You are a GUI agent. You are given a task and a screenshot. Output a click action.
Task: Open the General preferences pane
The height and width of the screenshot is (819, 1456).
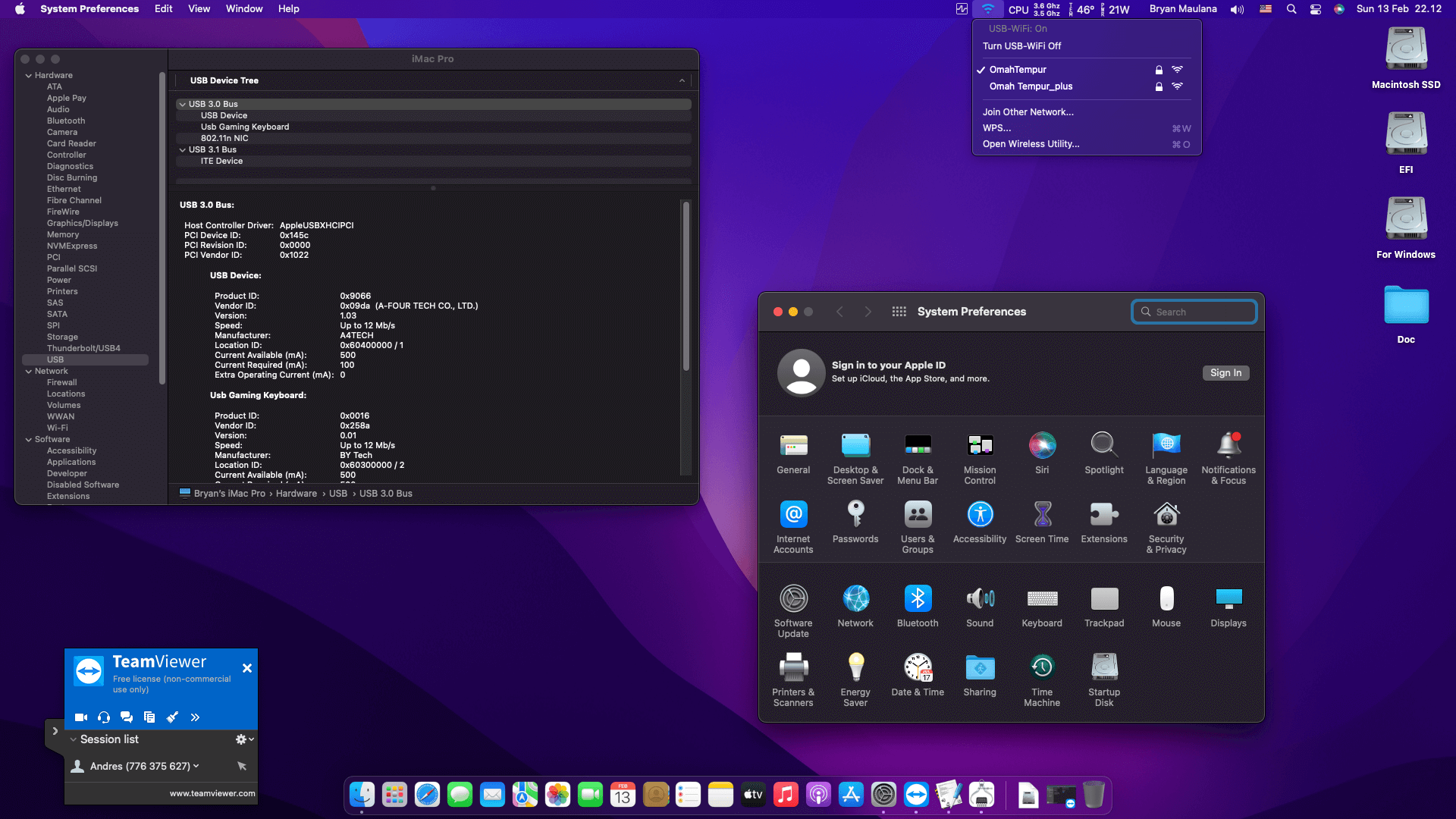tap(793, 453)
